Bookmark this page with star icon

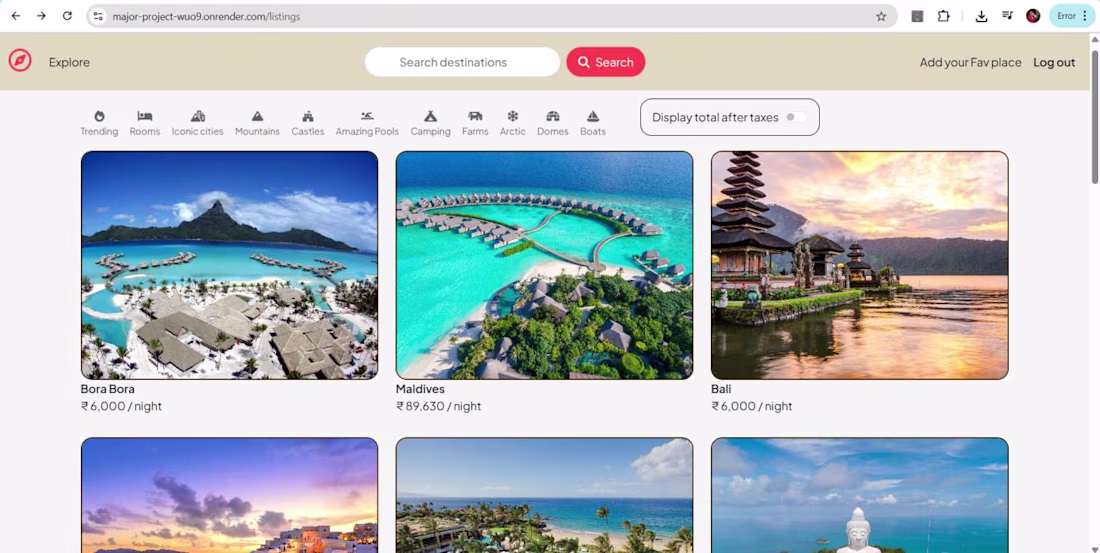[x=881, y=16]
